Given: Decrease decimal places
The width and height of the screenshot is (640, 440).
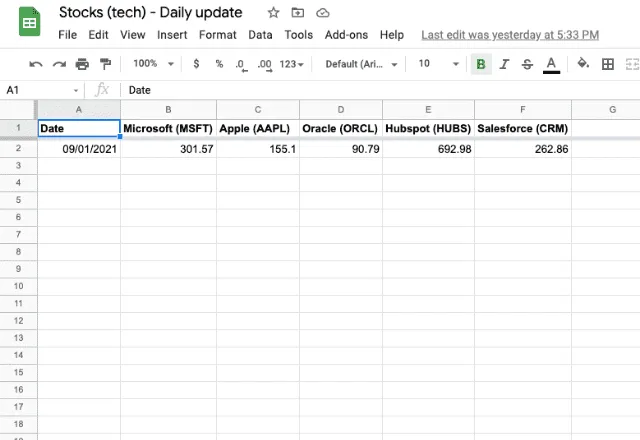Looking at the screenshot, I should click(241, 64).
